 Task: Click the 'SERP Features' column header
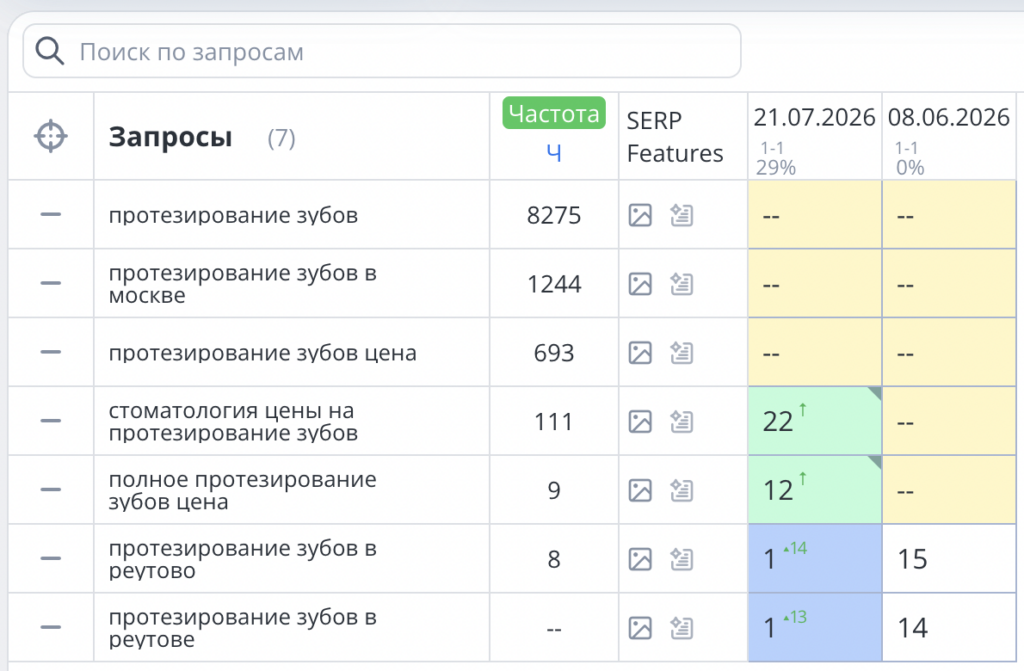[x=675, y=137]
